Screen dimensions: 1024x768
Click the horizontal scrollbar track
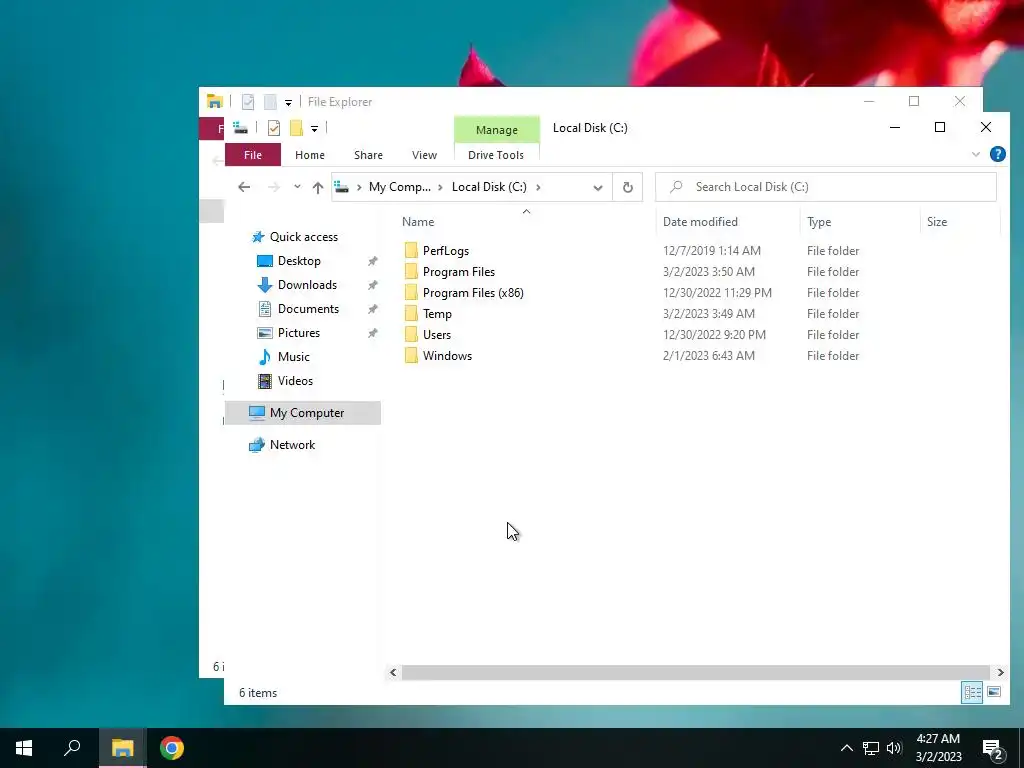(x=696, y=672)
